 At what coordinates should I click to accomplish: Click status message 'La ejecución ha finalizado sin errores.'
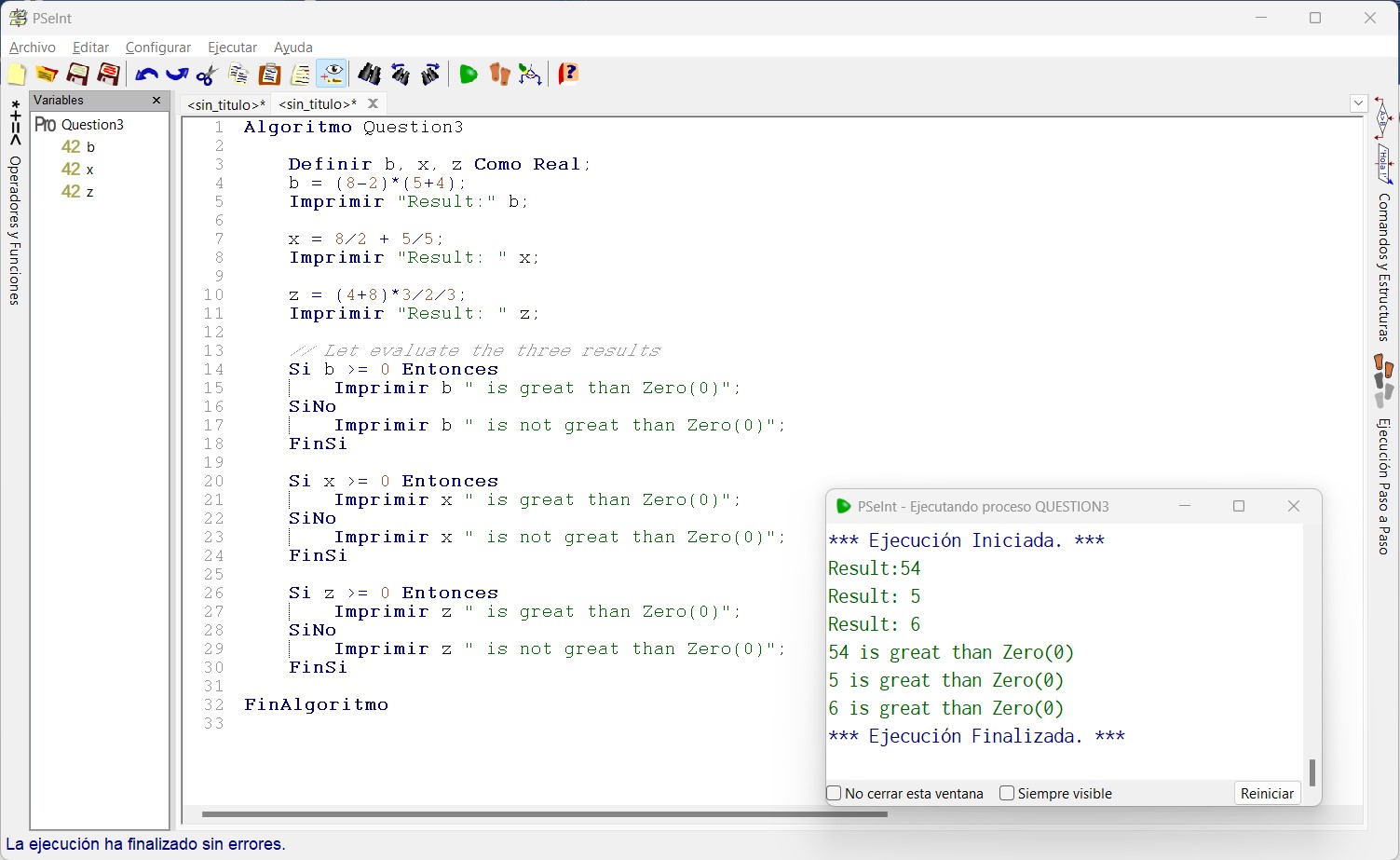[x=145, y=844]
